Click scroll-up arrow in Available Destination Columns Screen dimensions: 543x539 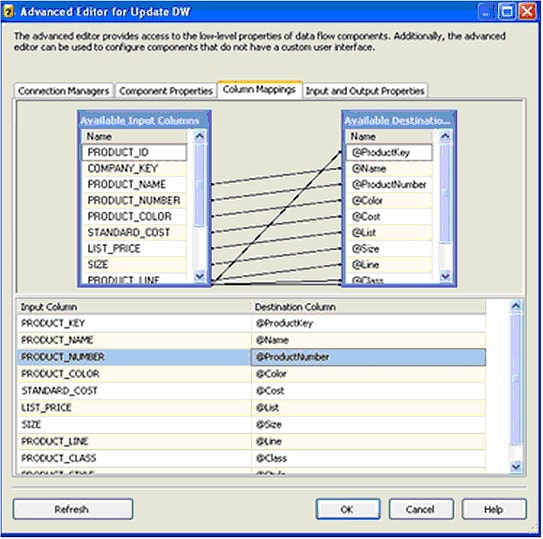click(x=445, y=136)
